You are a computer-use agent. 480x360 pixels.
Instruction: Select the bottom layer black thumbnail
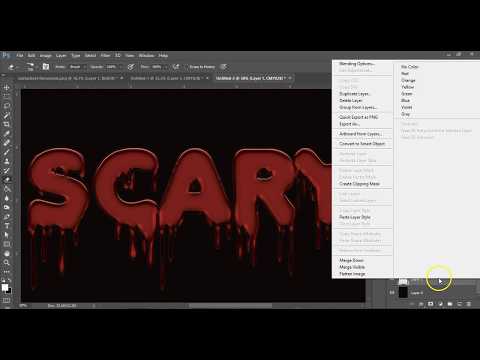point(403,292)
